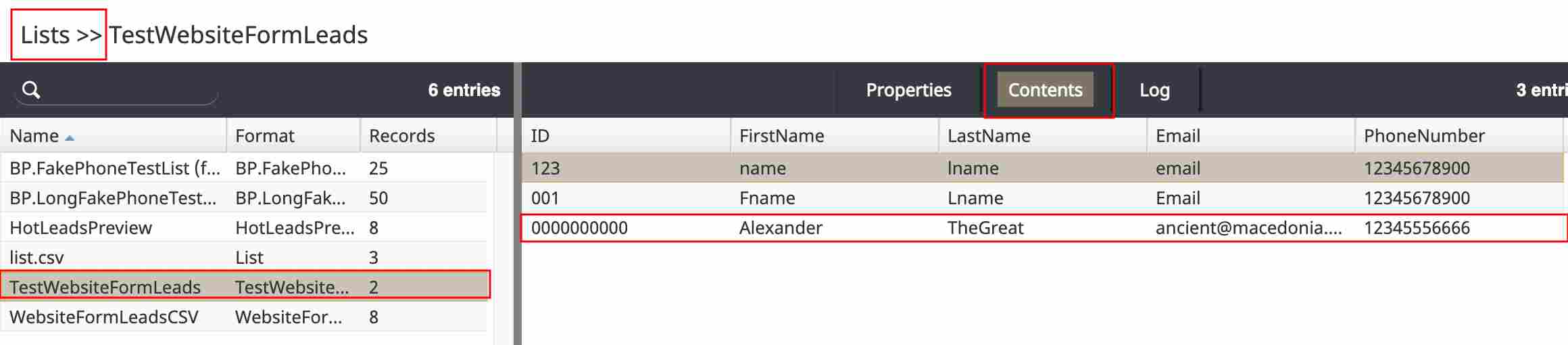Open the Properties tab
Image resolution: width=1568 pixels, height=345 pixels.
(908, 90)
